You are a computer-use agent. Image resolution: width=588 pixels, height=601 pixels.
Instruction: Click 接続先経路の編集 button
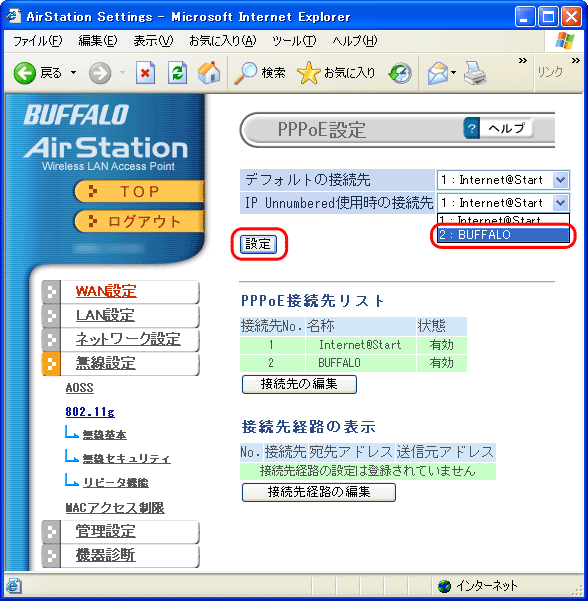click(x=319, y=492)
